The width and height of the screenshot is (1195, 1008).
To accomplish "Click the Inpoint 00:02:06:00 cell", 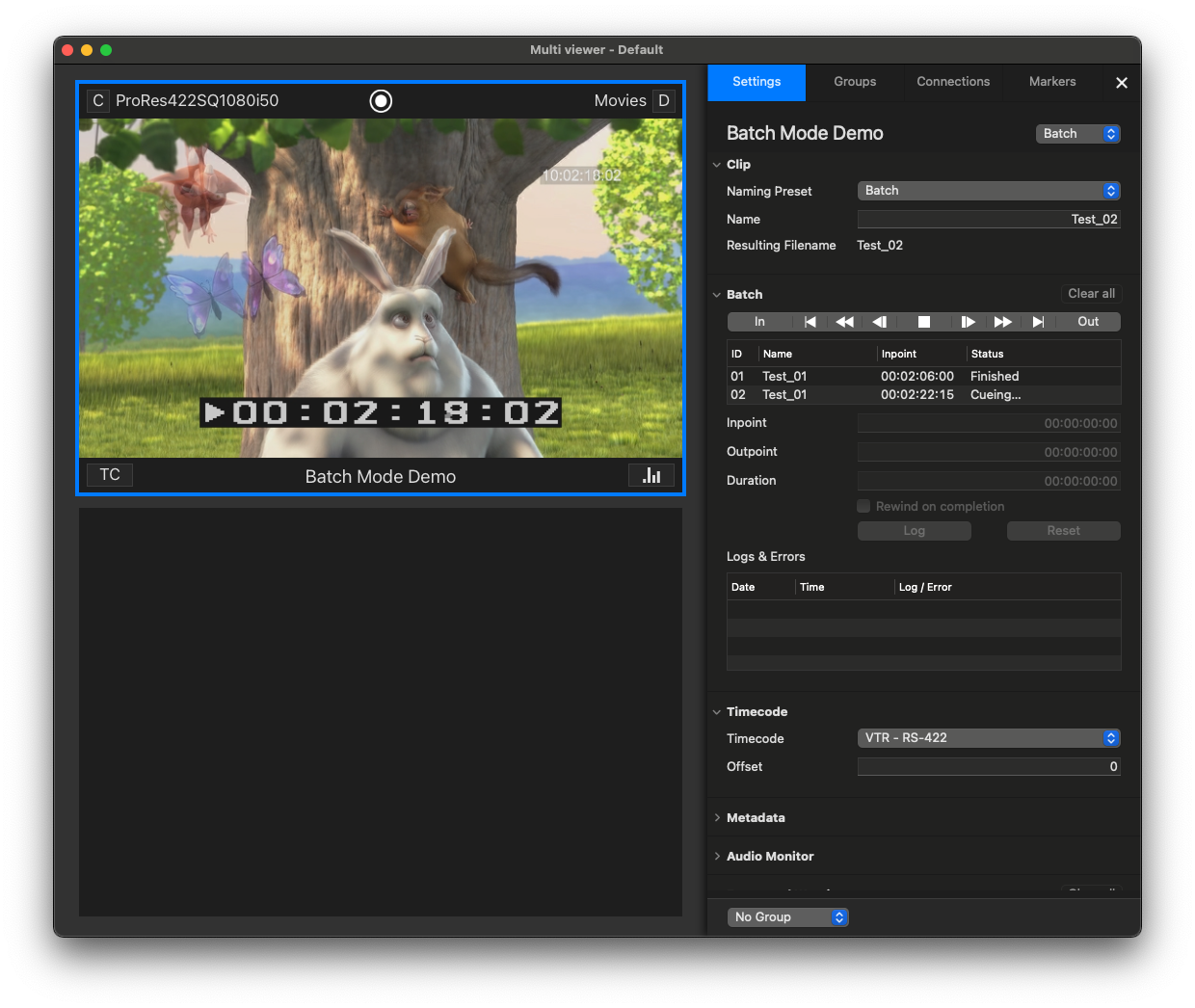I will click(917, 377).
